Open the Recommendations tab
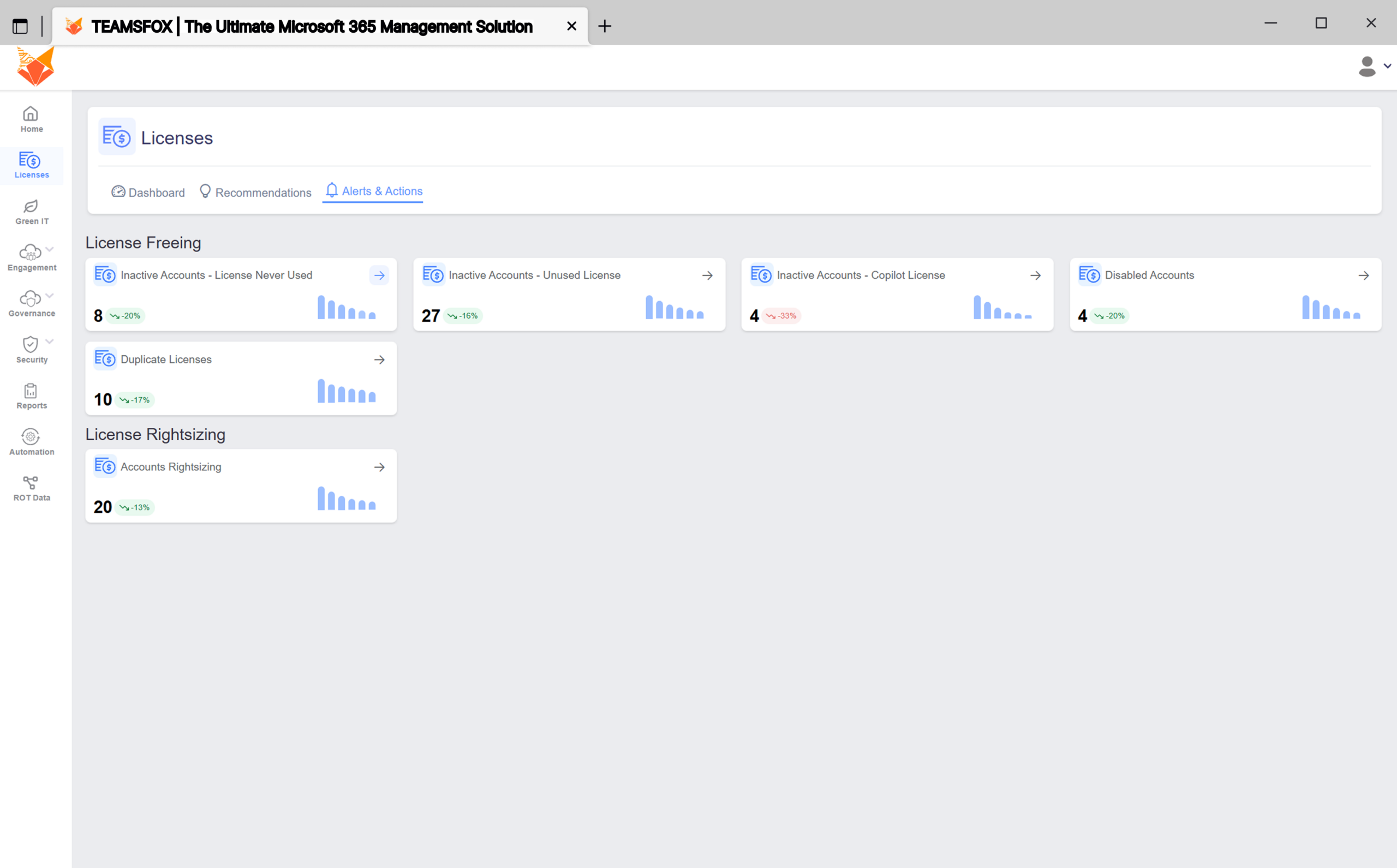This screenshot has width=1397, height=868. (255, 191)
